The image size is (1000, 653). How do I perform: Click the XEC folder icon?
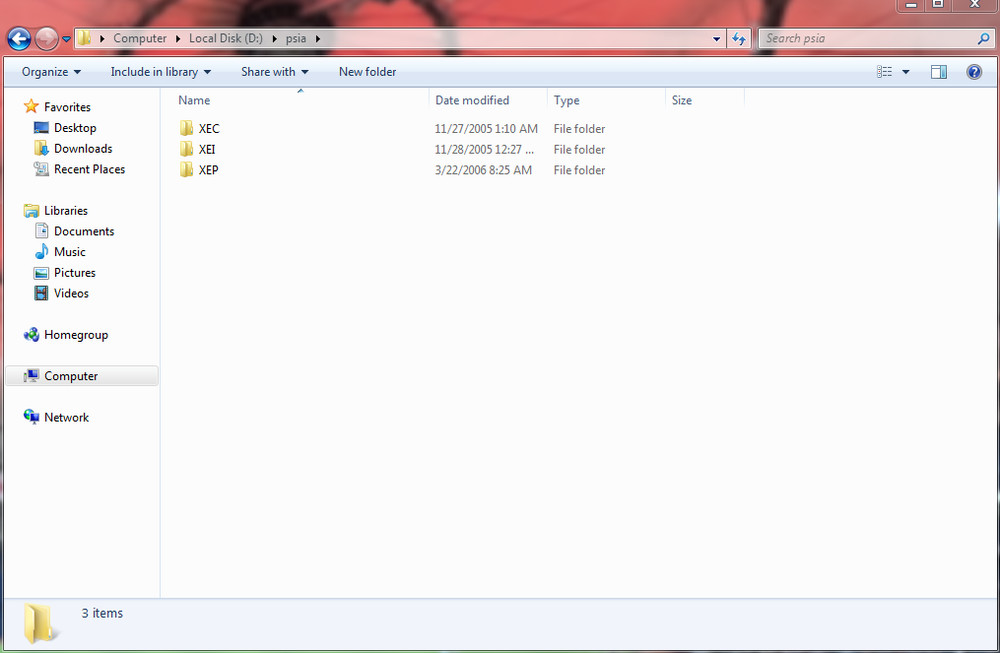(186, 129)
